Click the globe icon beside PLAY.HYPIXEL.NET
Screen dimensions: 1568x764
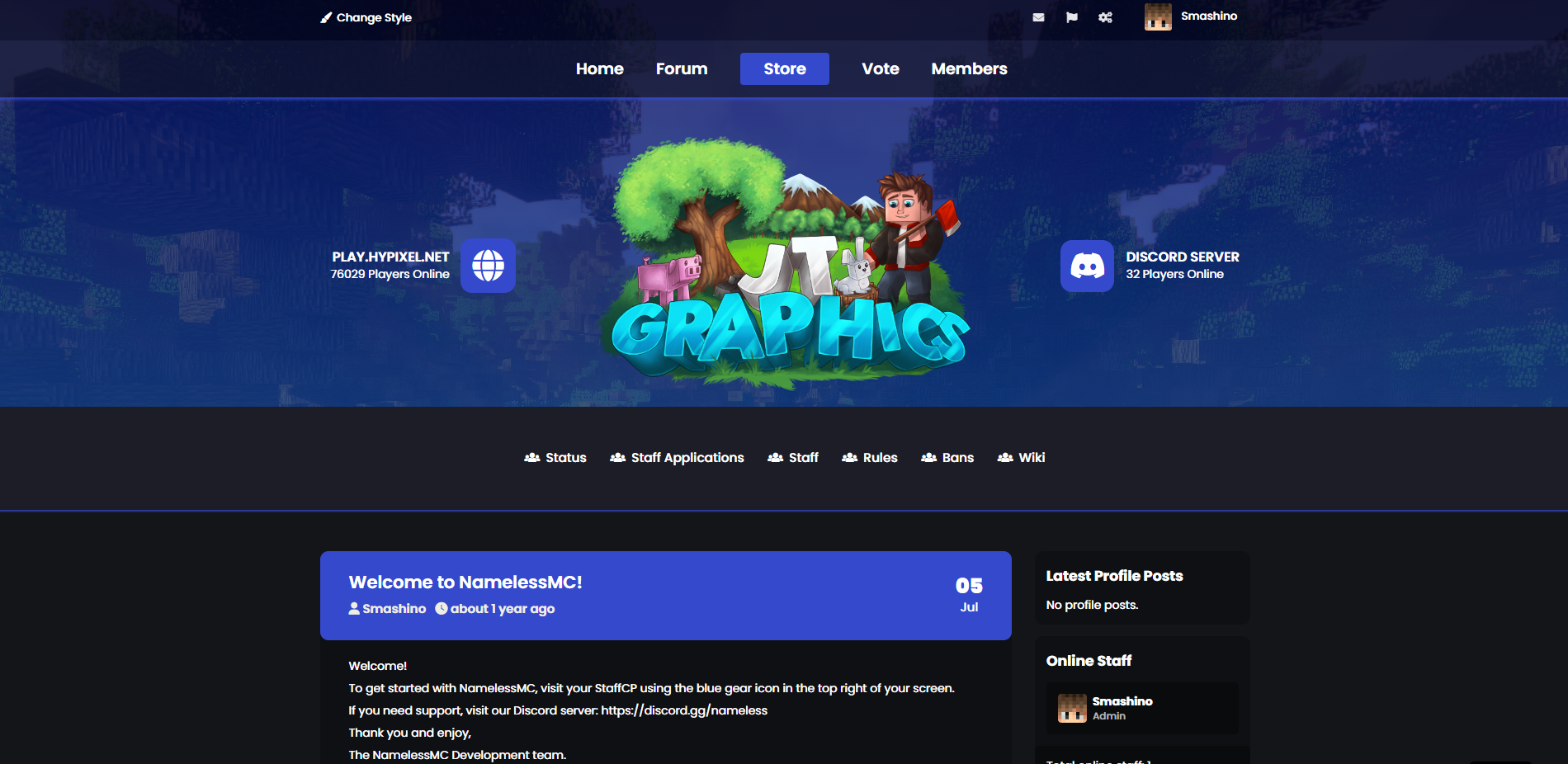(488, 266)
